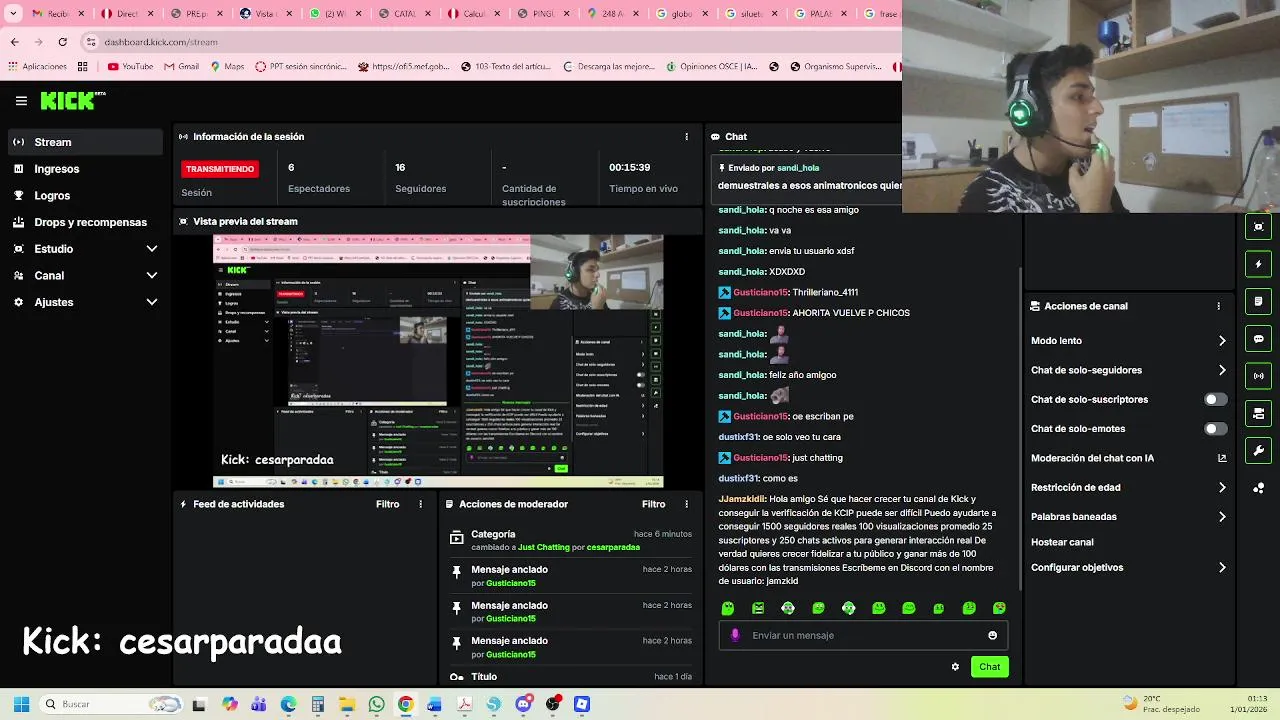The width and height of the screenshot is (1280, 720).
Task: Click the browser address bar URL
Action: [161, 42]
